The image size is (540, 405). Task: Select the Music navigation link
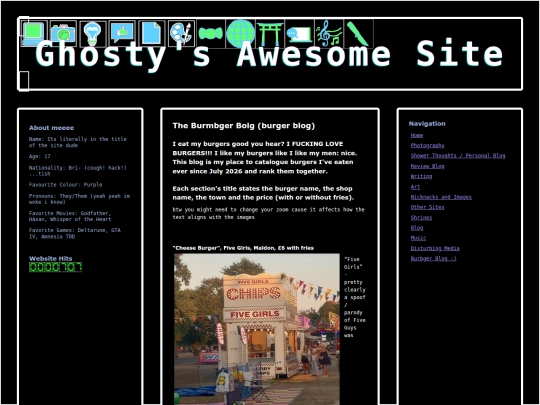tap(418, 238)
